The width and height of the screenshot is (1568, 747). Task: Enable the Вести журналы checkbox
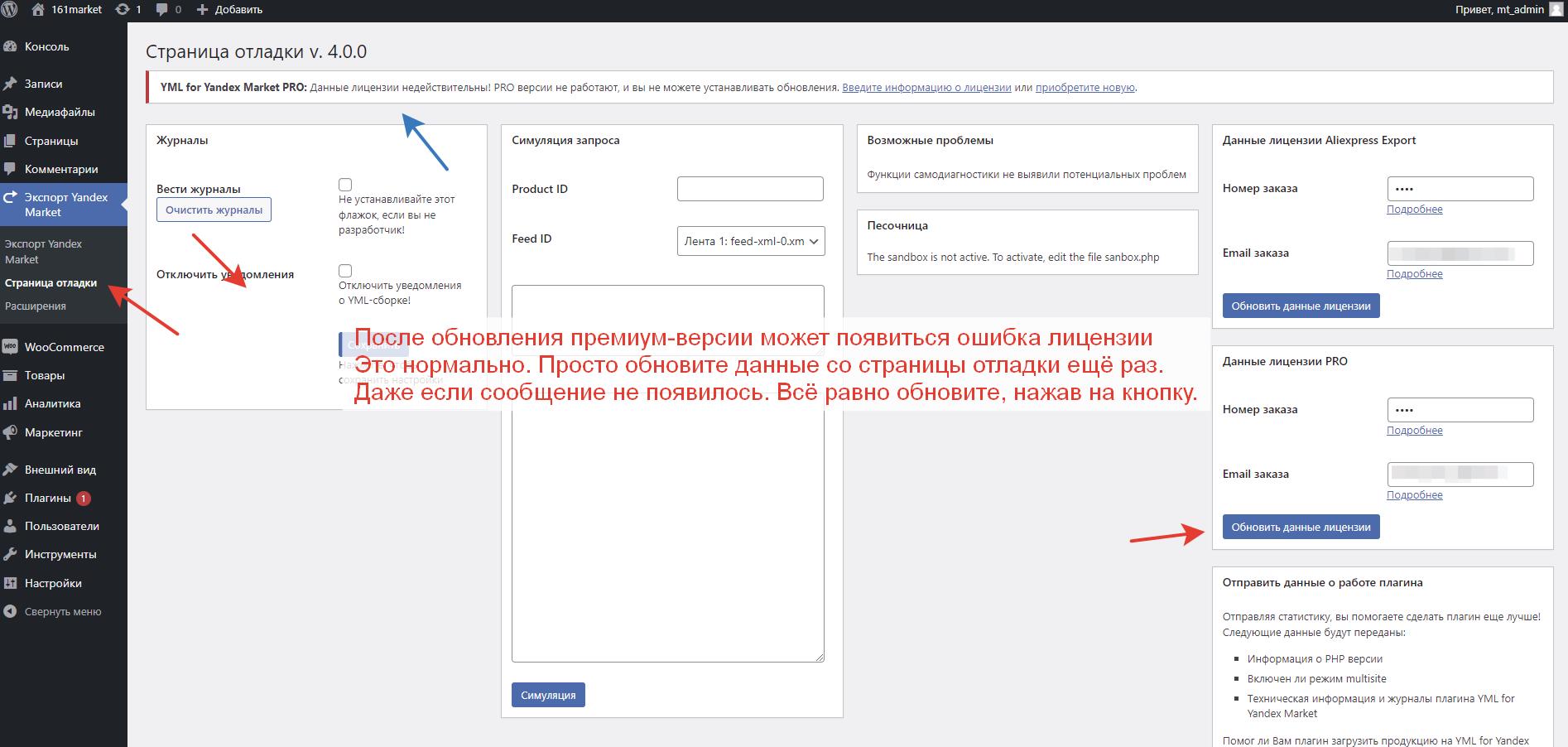345,185
